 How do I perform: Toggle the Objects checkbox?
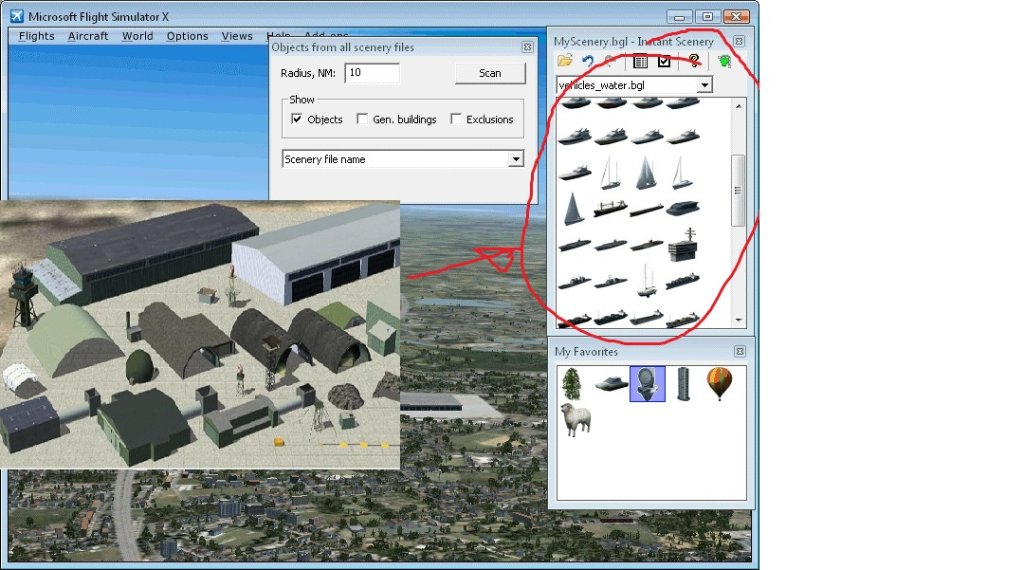click(296, 119)
